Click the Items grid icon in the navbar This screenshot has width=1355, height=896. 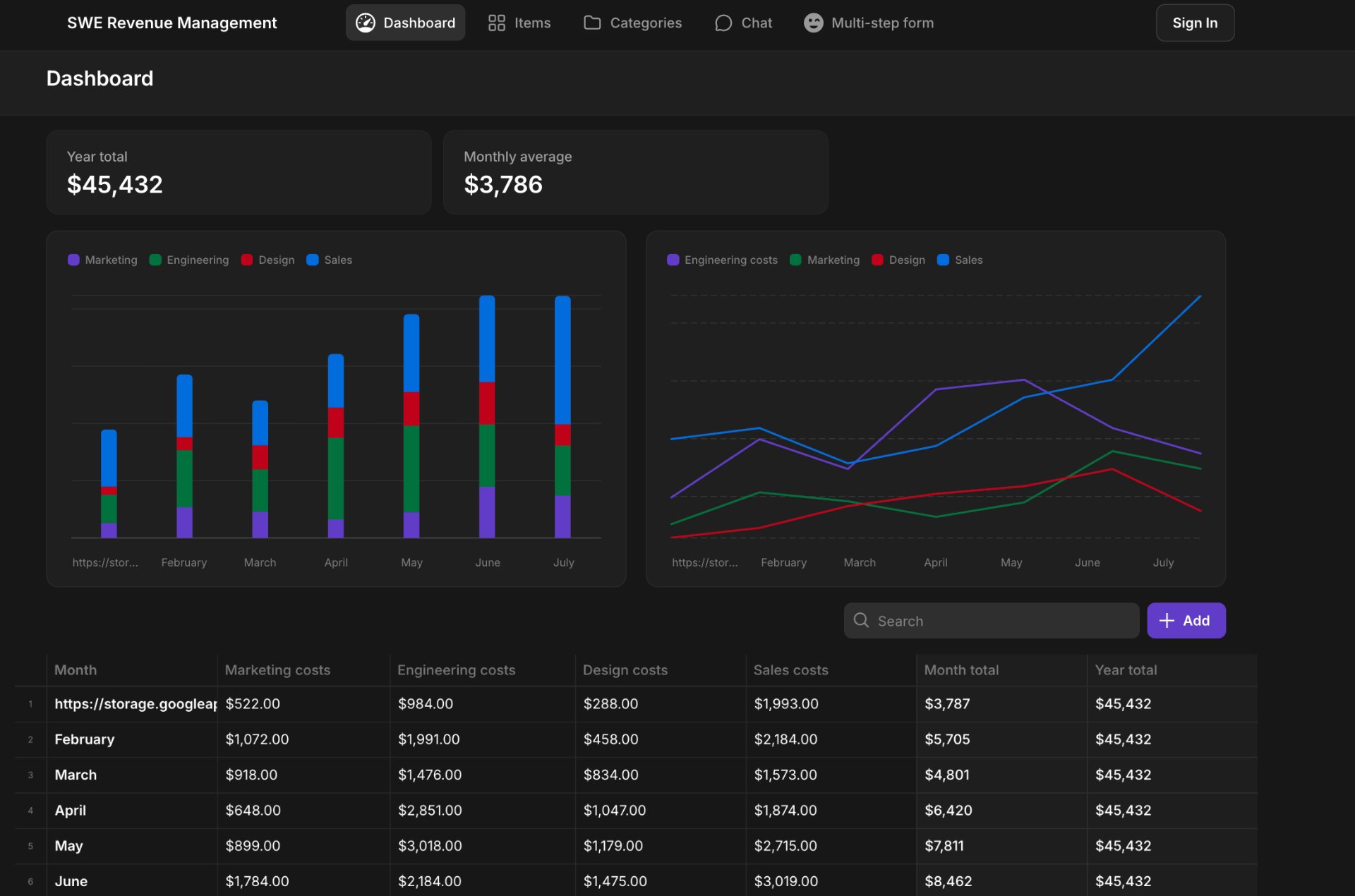pos(495,22)
